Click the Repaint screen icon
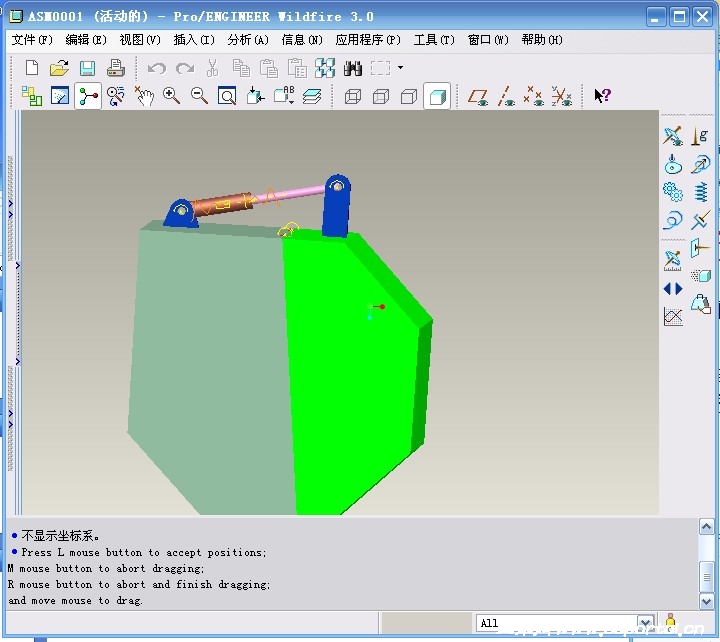Image resolution: width=720 pixels, height=642 pixels. point(60,96)
